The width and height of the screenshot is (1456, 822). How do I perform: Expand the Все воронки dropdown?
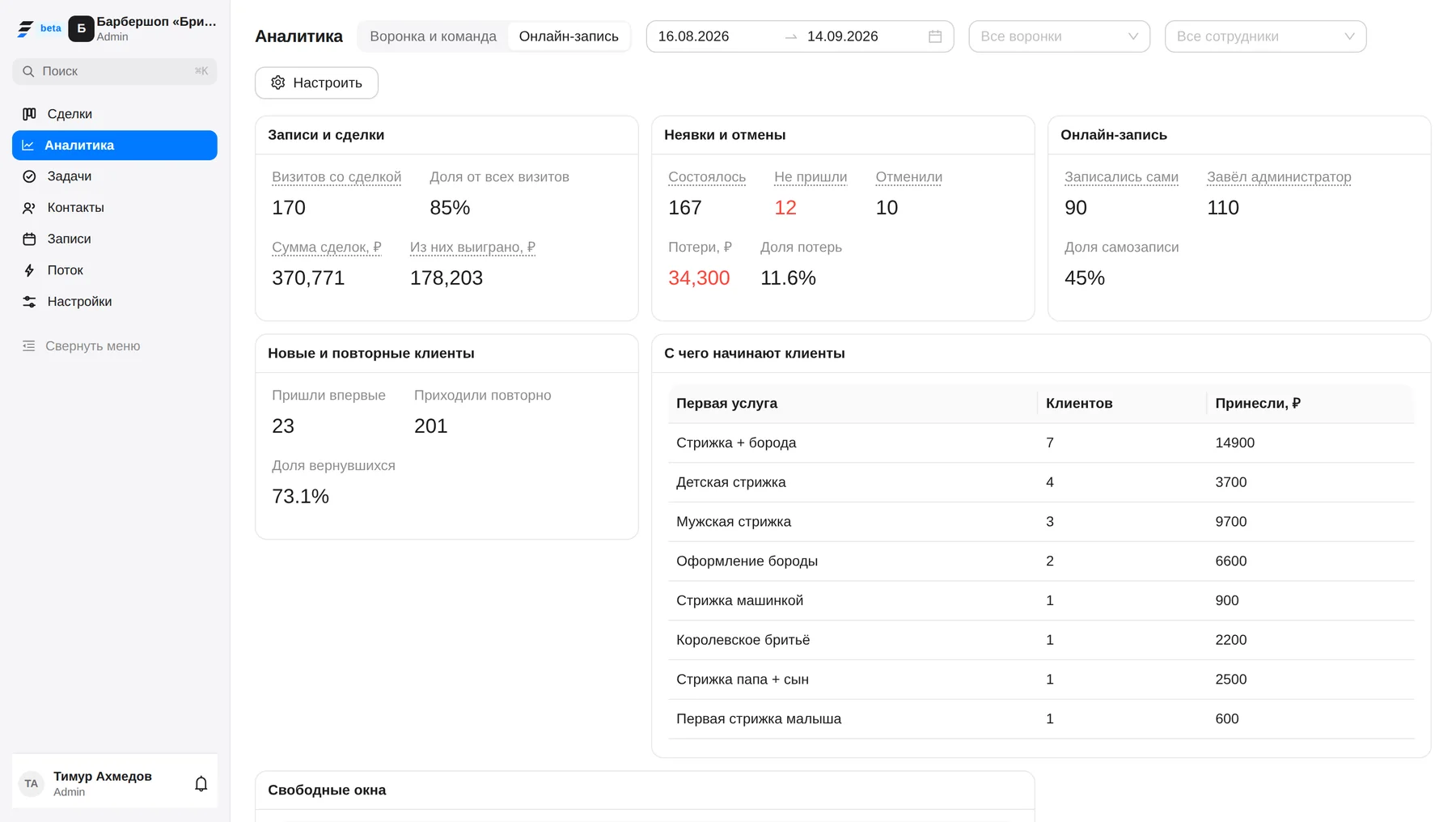pos(1059,36)
